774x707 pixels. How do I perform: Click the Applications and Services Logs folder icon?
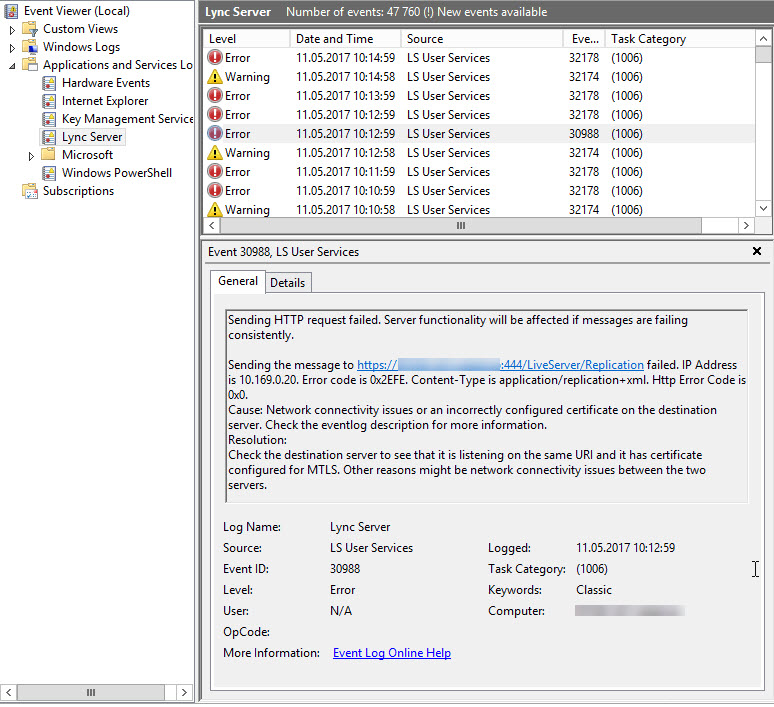click(30, 65)
